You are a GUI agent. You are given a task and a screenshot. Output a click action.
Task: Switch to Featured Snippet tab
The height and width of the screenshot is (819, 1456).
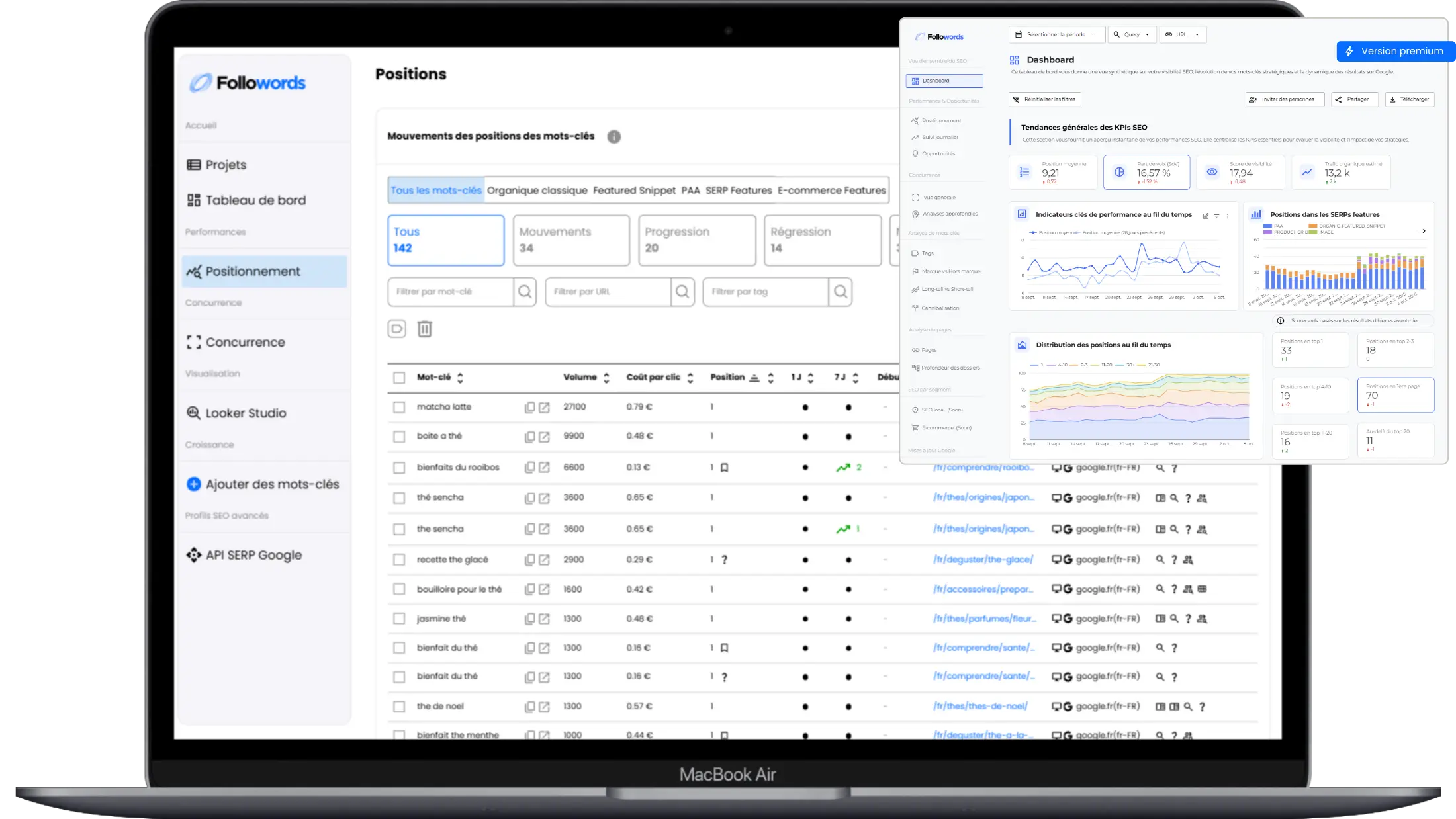[x=634, y=191]
